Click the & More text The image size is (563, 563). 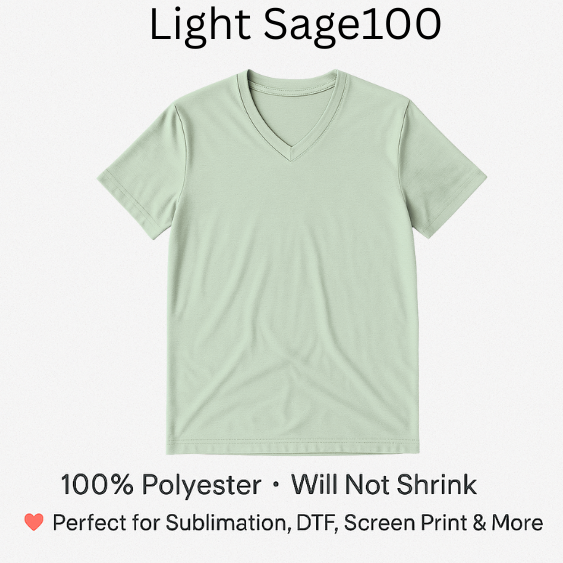508,522
